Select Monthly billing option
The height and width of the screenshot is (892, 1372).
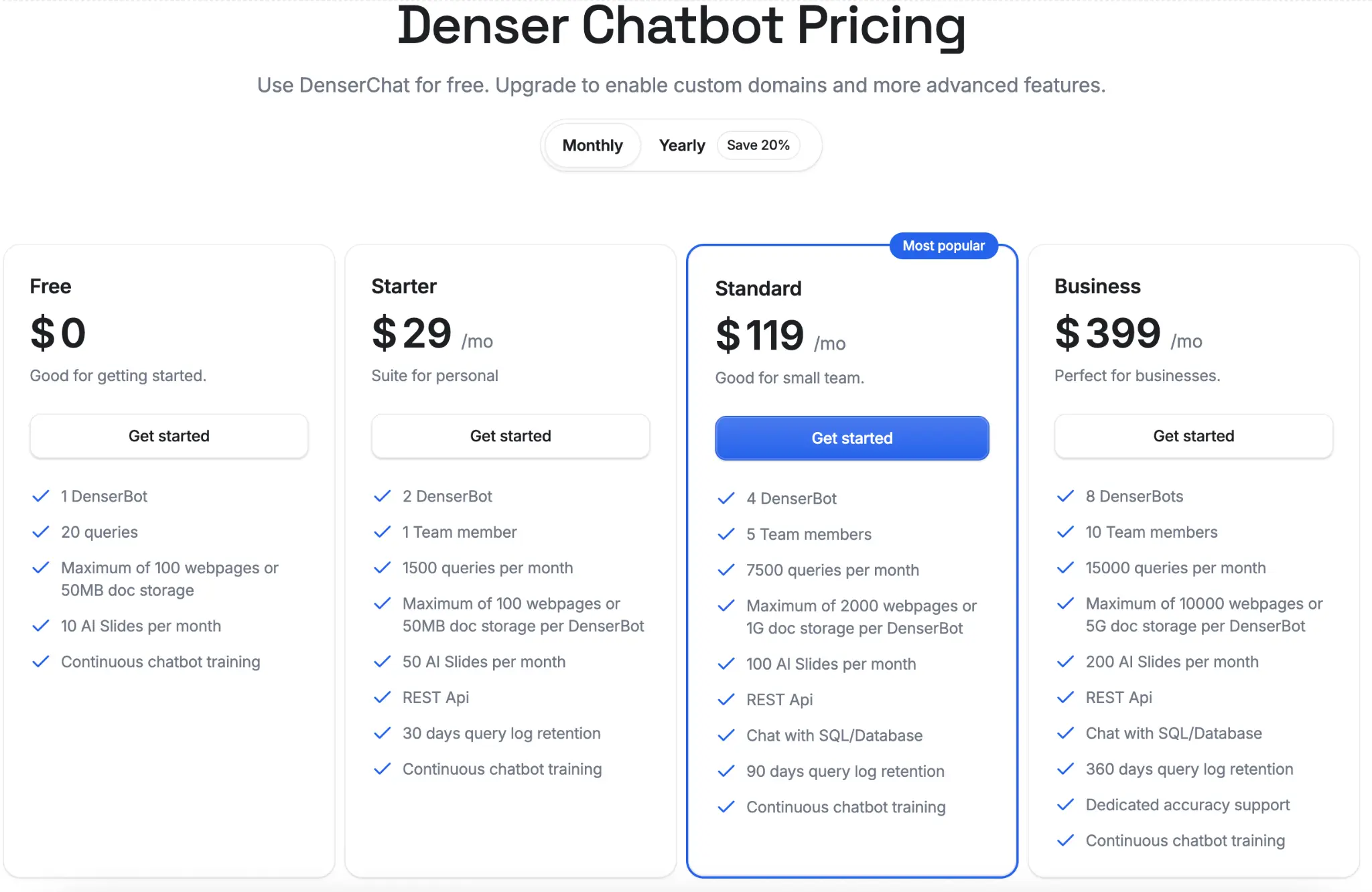pyautogui.click(x=592, y=145)
